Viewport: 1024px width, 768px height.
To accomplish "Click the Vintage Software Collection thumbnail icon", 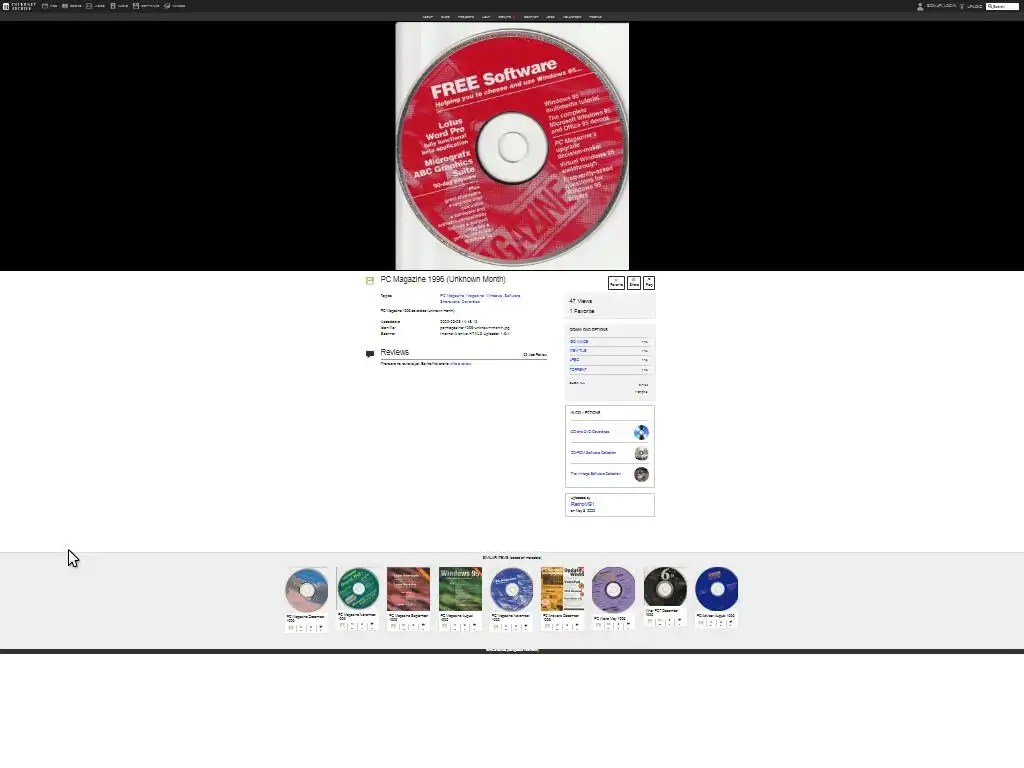I will pyautogui.click(x=641, y=474).
